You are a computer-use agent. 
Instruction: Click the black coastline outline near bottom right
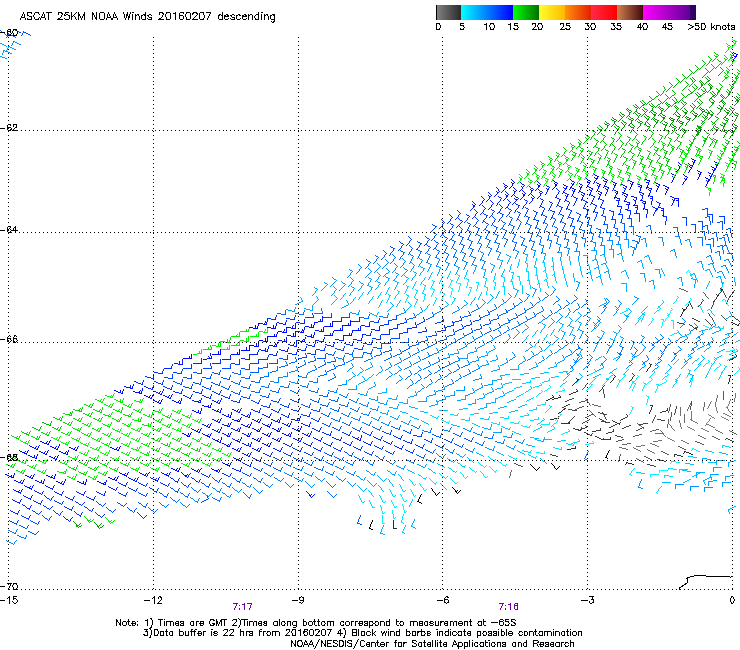tap(706, 582)
